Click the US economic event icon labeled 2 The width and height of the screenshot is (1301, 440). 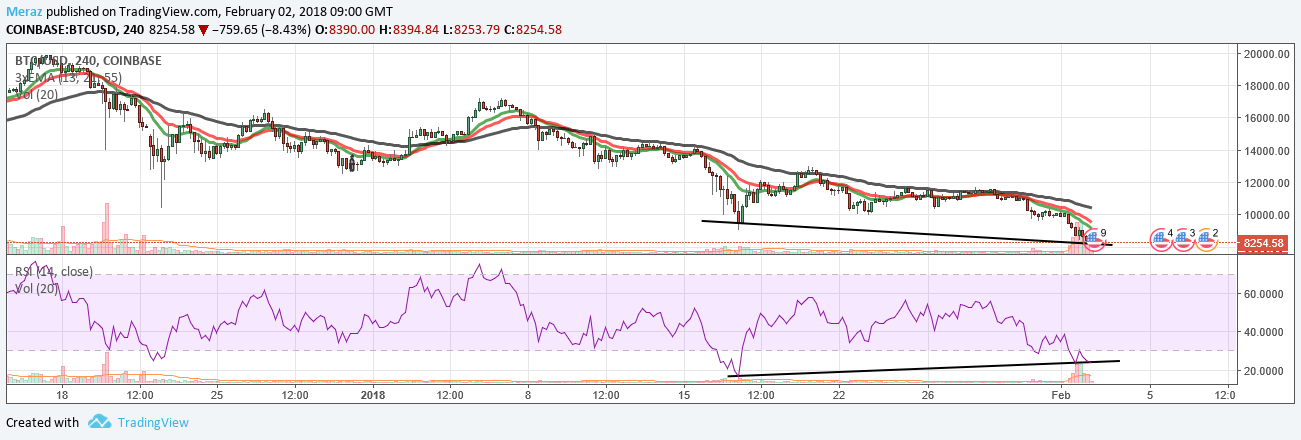click(x=1206, y=238)
